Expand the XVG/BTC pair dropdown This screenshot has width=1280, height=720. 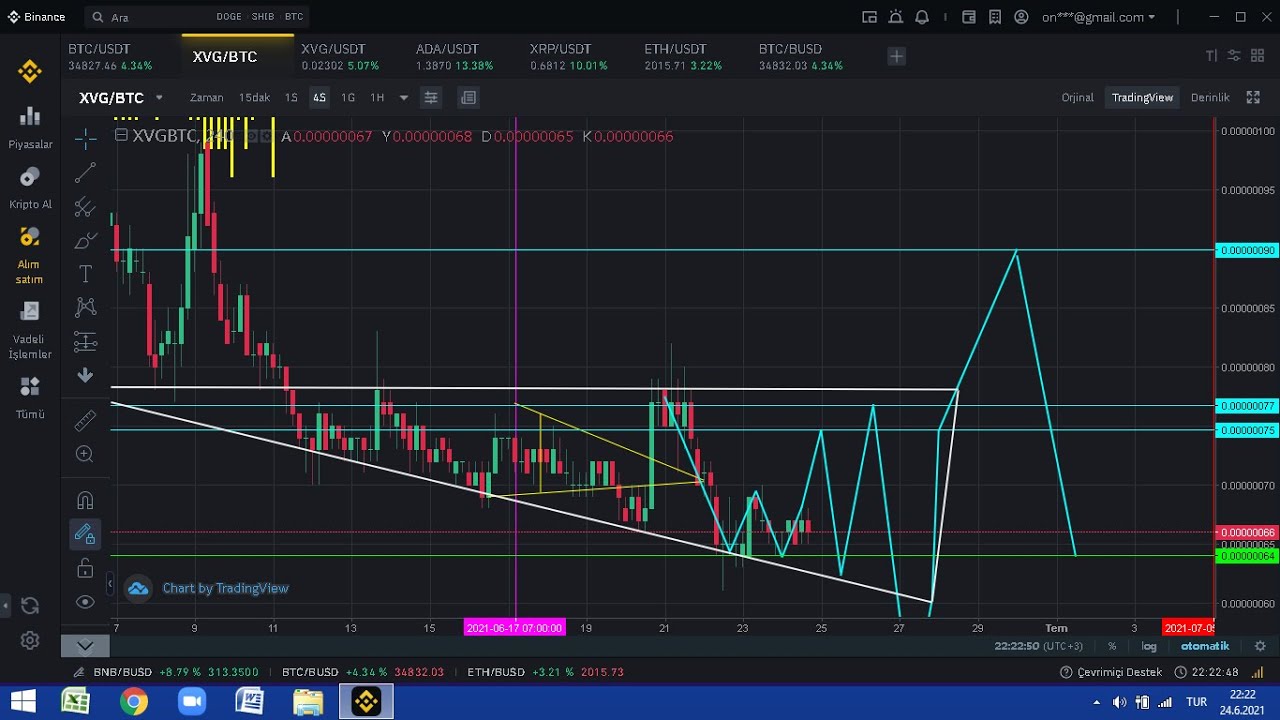tap(159, 98)
